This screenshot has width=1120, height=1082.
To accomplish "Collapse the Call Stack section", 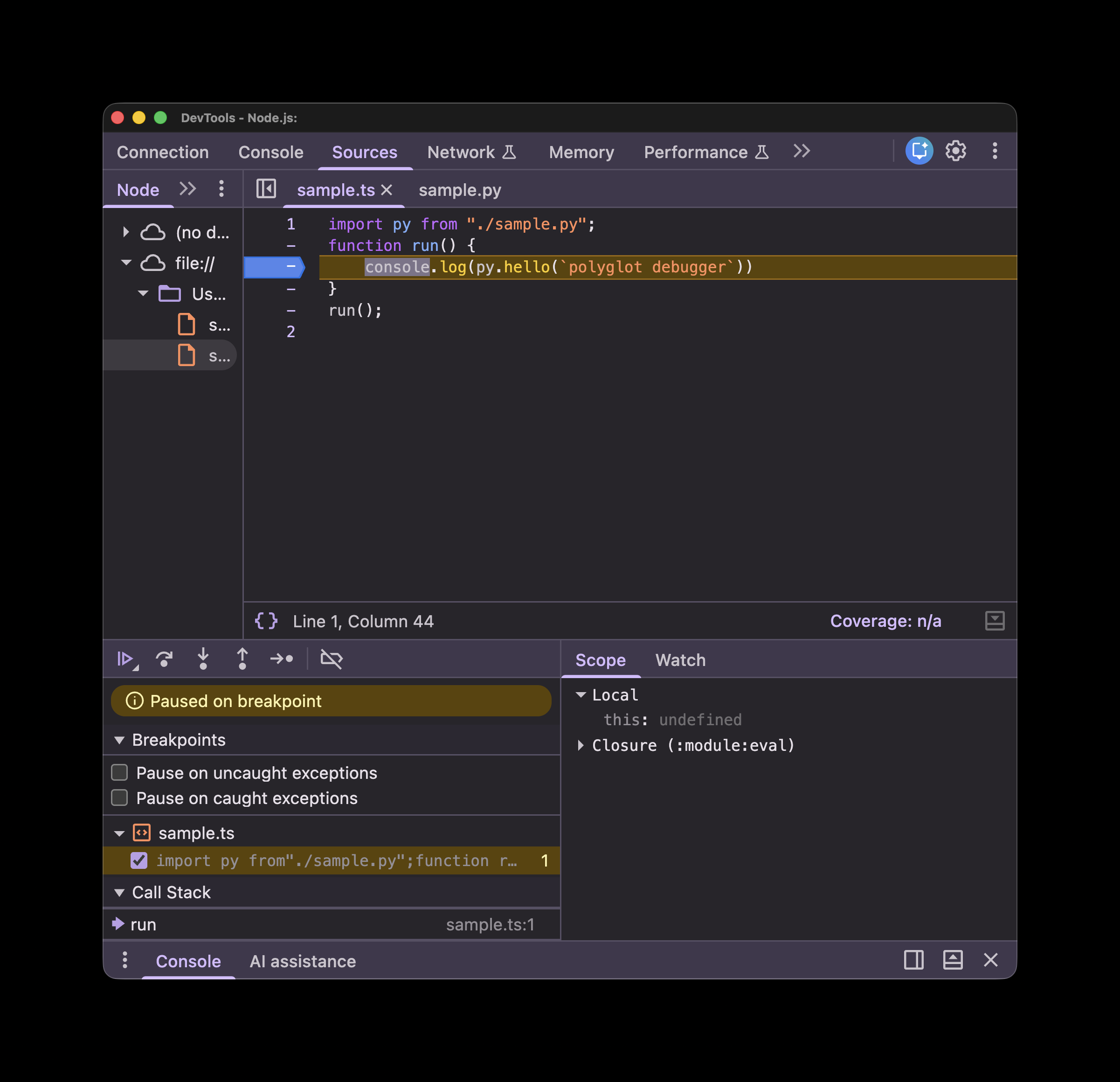I will (x=119, y=893).
